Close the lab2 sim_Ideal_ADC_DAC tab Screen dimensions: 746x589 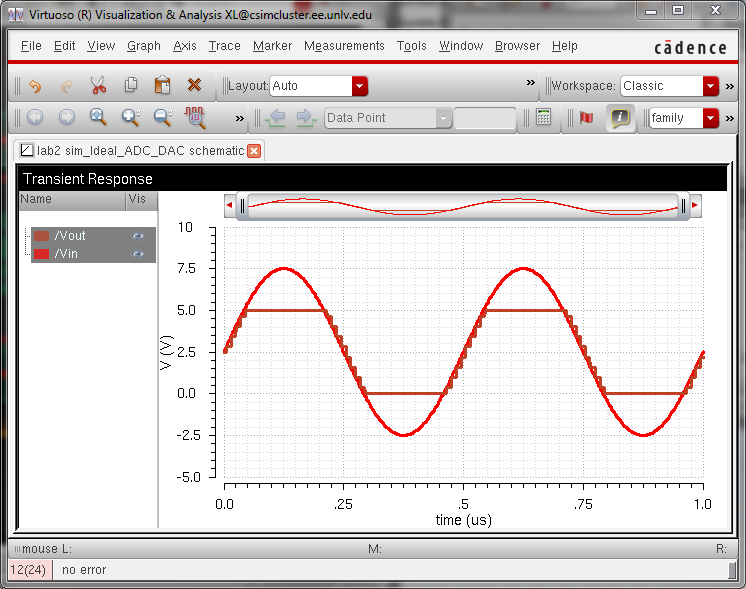254,151
